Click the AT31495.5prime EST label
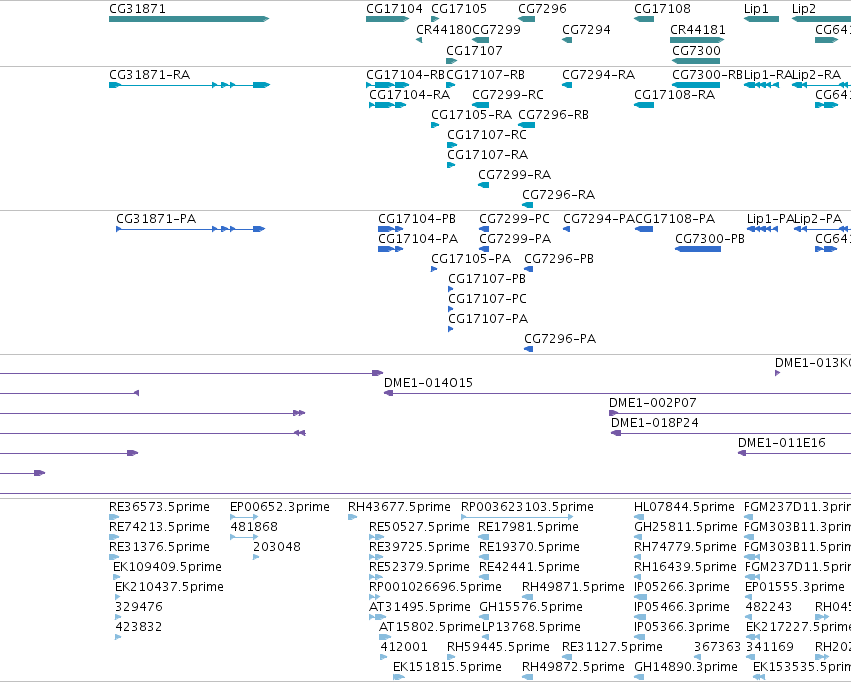Screen dimensions: 851x682 pos(420,607)
